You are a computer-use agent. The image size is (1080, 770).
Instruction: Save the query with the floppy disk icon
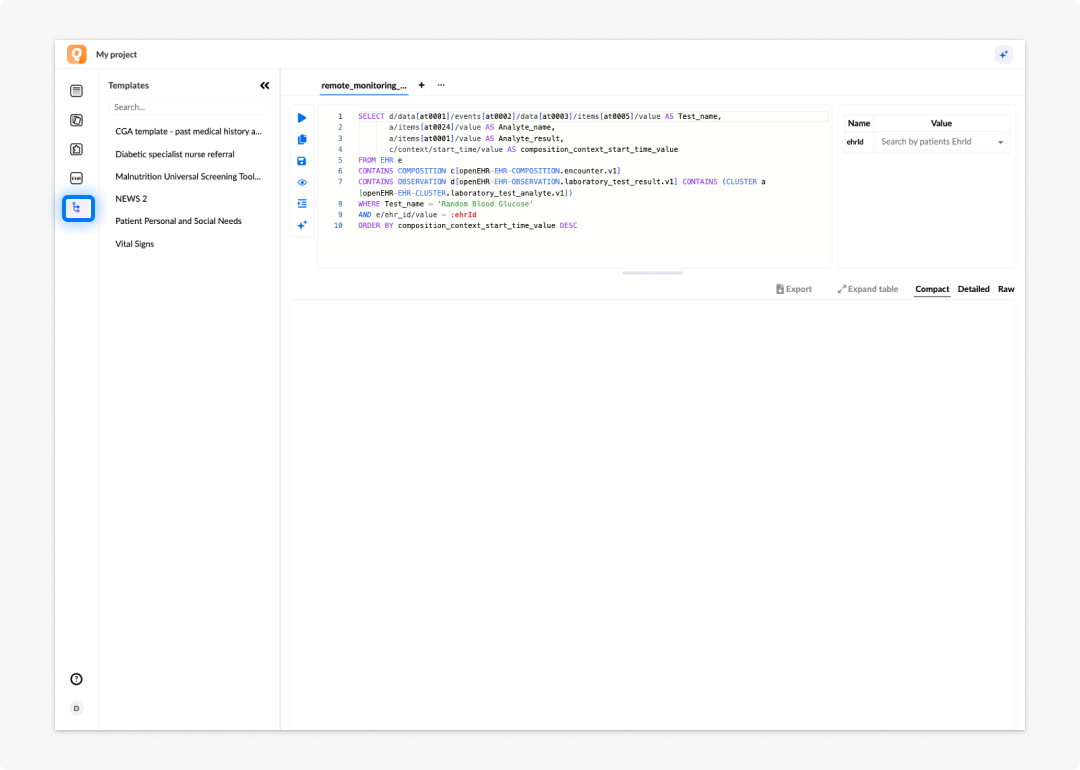(302, 161)
